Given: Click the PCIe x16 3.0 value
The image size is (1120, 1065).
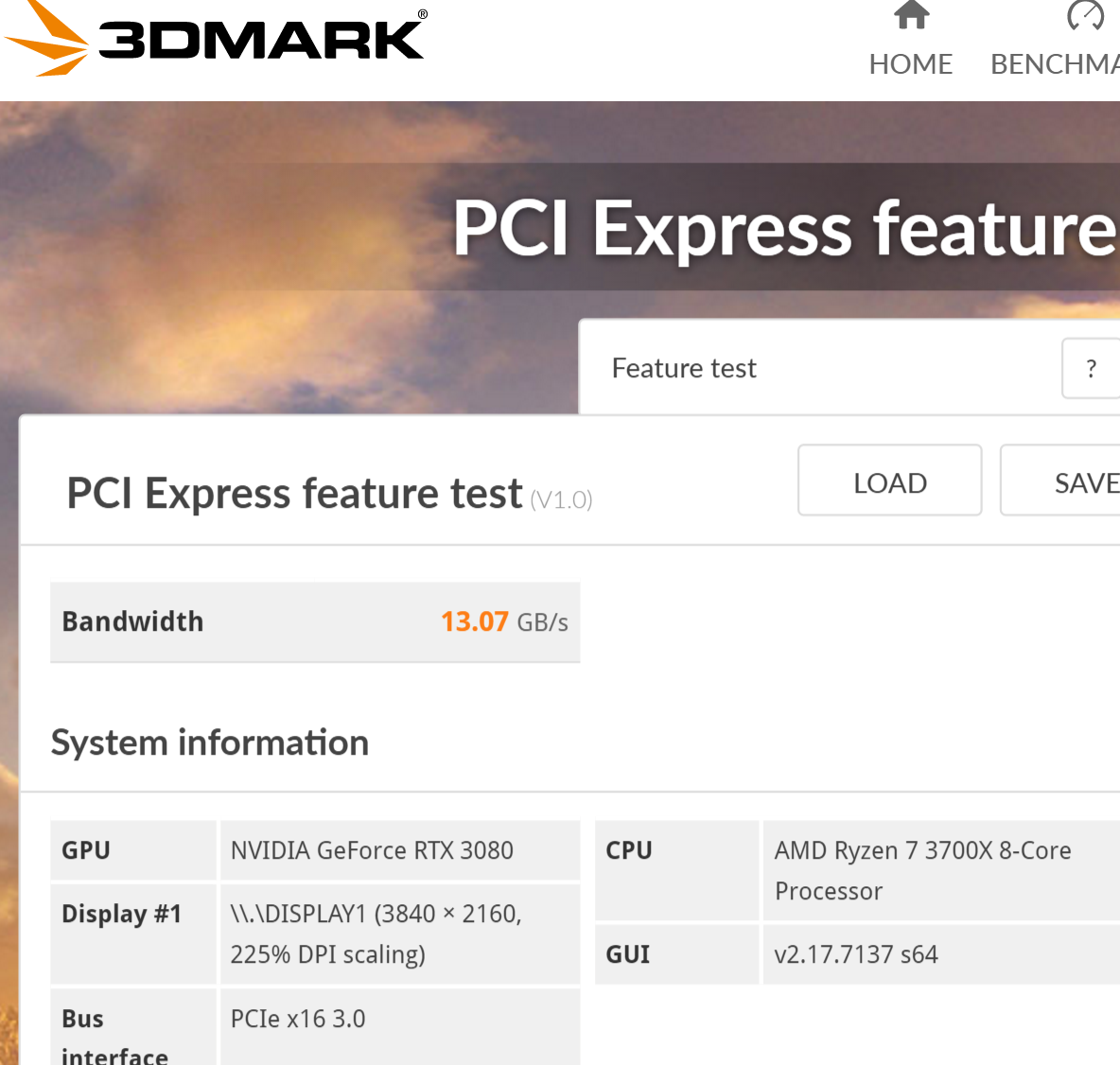Looking at the screenshot, I should pyautogui.click(x=298, y=1019).
